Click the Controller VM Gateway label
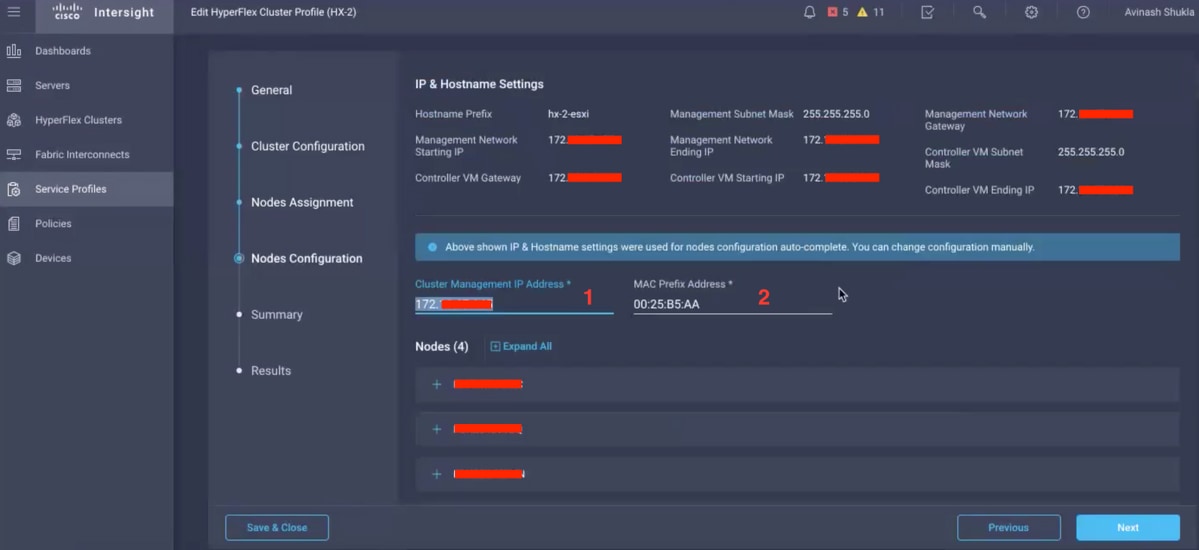This screenshot has height=550, width=1199. (x=468, y=178)
